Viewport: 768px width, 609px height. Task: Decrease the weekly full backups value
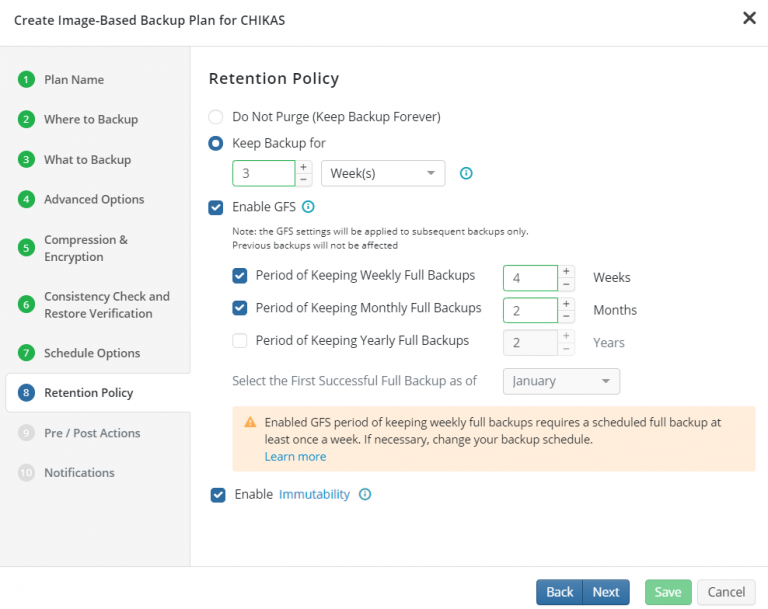(566, 284)
